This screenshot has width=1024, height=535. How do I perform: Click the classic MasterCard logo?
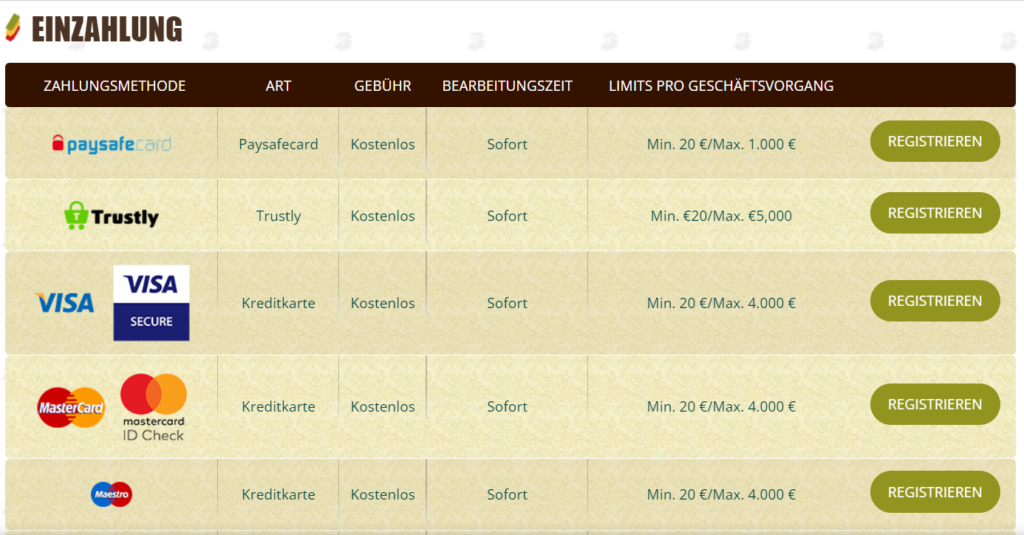71,408
